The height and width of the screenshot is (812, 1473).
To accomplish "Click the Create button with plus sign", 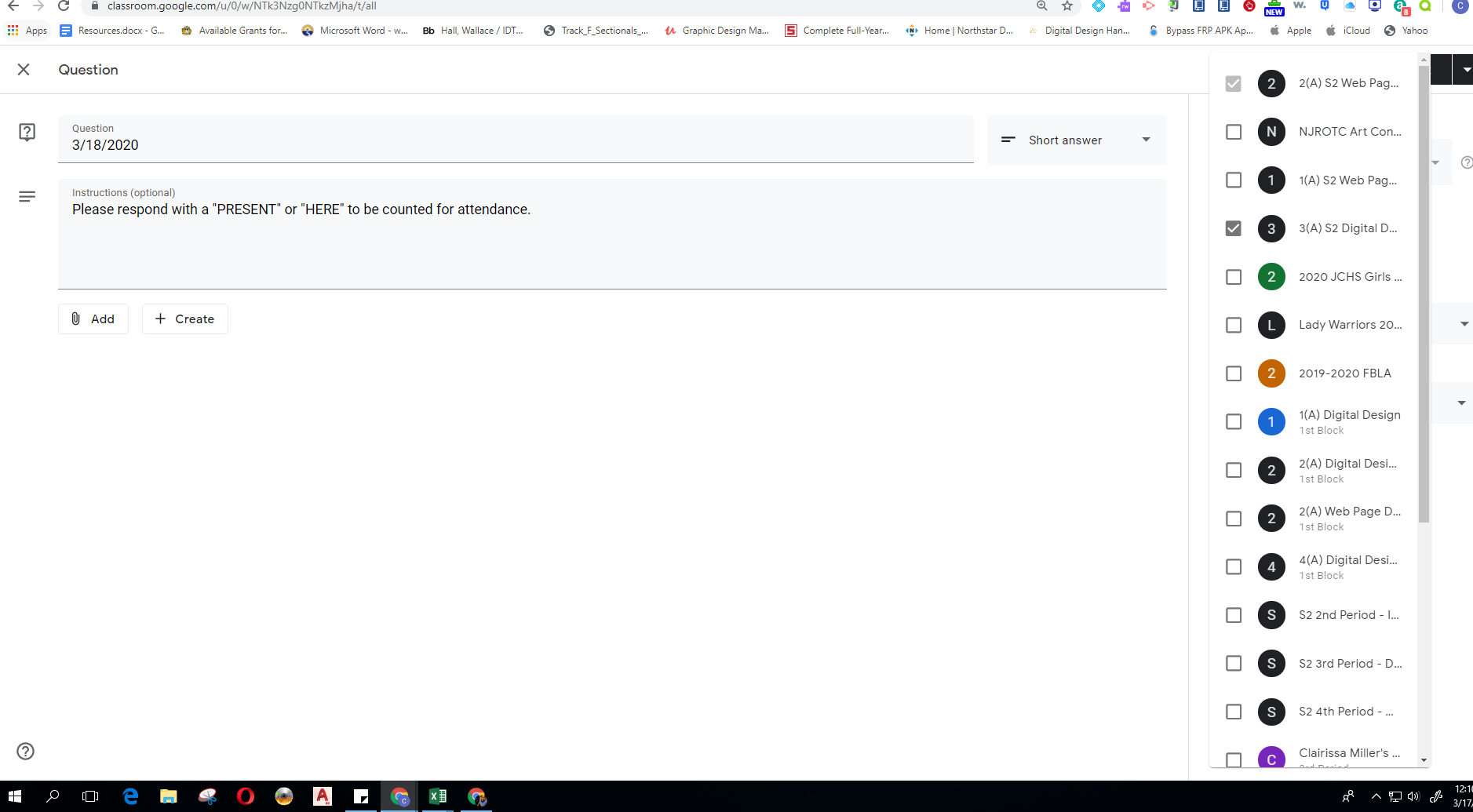I will [x=184, y=319].
